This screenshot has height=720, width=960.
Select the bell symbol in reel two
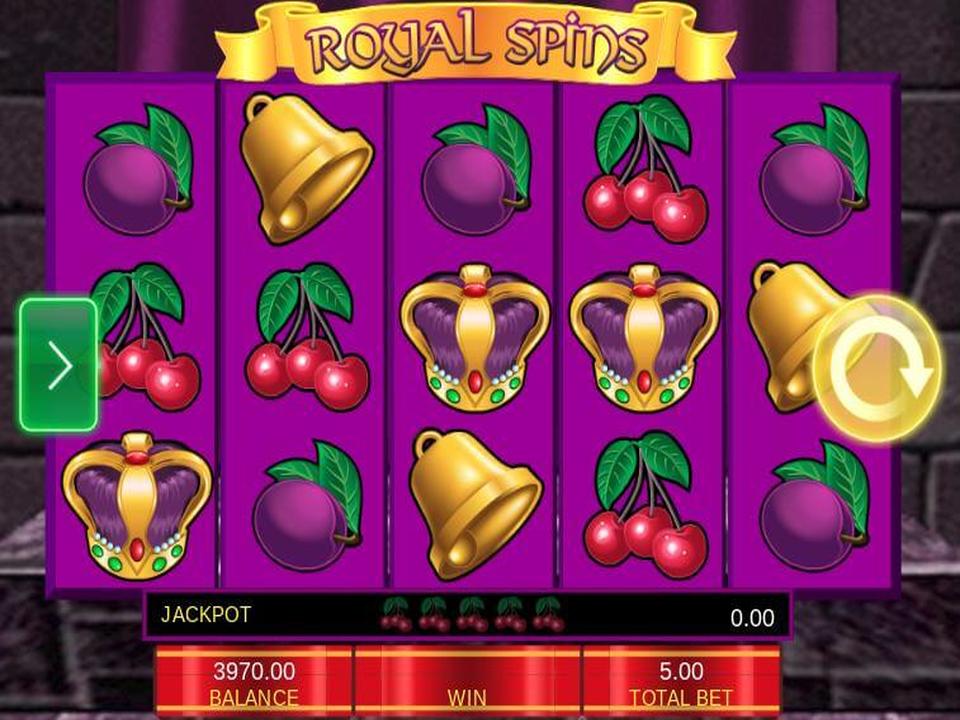pyautogui.click(x=305, y=169)
